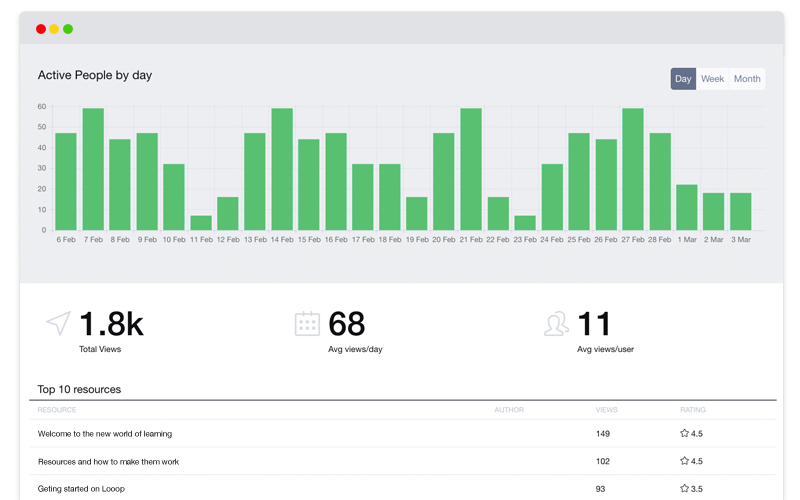Screen dimensions: 800x500
Task: Open 'Resources and how to make them work'
Action: click(x=108, y=462)
